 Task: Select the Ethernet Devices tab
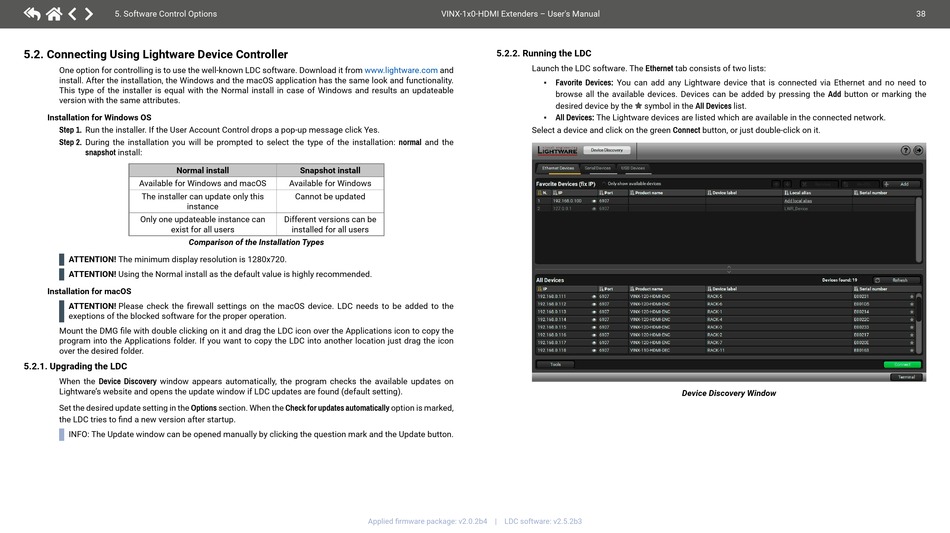click(x=557, y=168)
